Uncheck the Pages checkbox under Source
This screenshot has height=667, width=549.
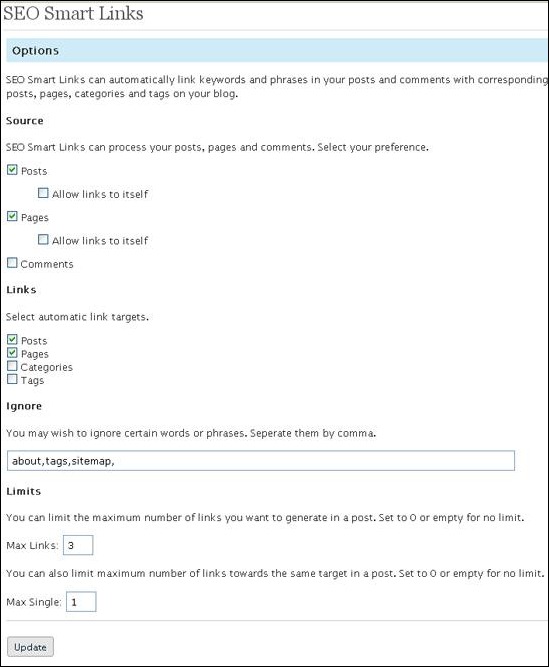pyautogui.click(x=12, y=217)
